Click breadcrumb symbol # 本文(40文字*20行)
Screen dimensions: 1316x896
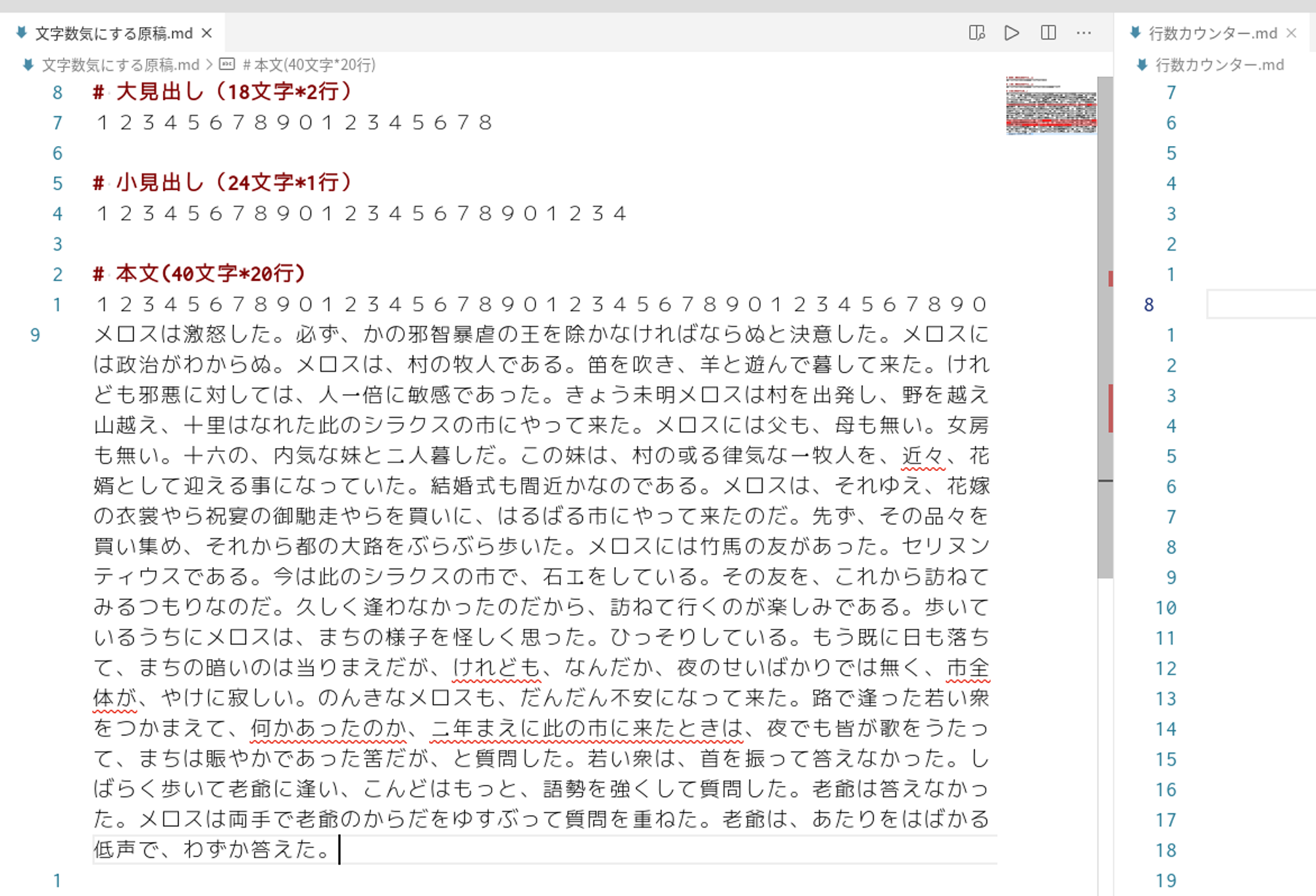pos(309,64)
